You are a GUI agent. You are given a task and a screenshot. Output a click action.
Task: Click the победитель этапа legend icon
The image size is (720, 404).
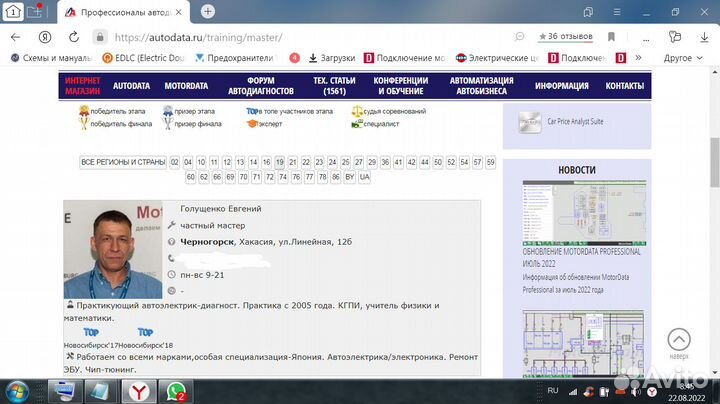coord(84,111)
